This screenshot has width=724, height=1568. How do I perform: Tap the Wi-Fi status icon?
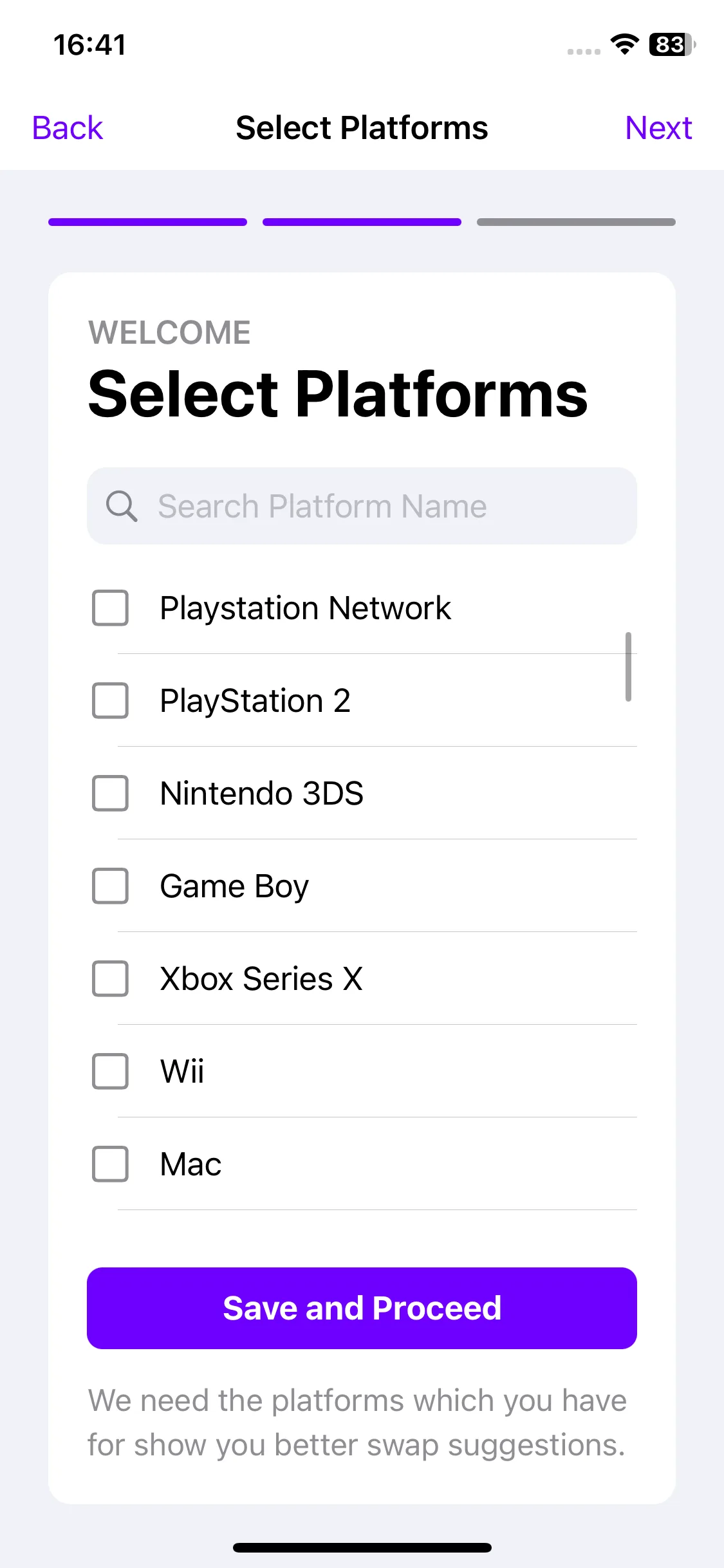coord(624,44)
